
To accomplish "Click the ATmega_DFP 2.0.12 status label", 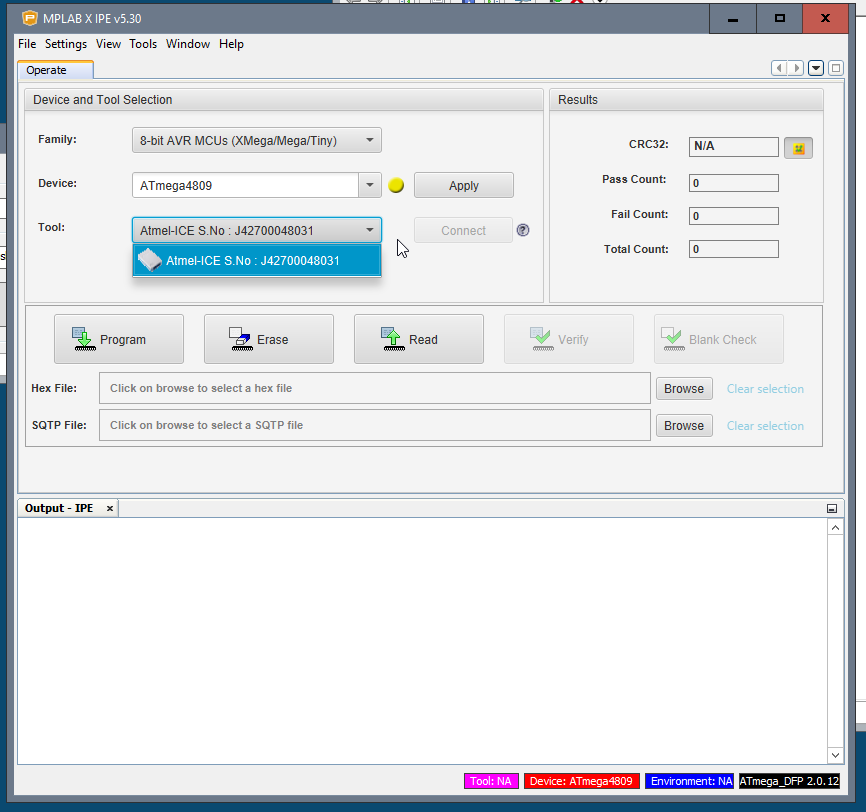I will click(x=789, y=781).
